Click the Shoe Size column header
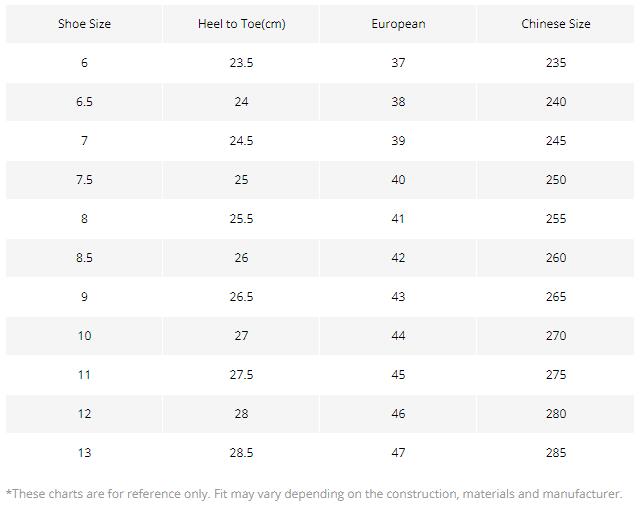 tap(84, 24)
